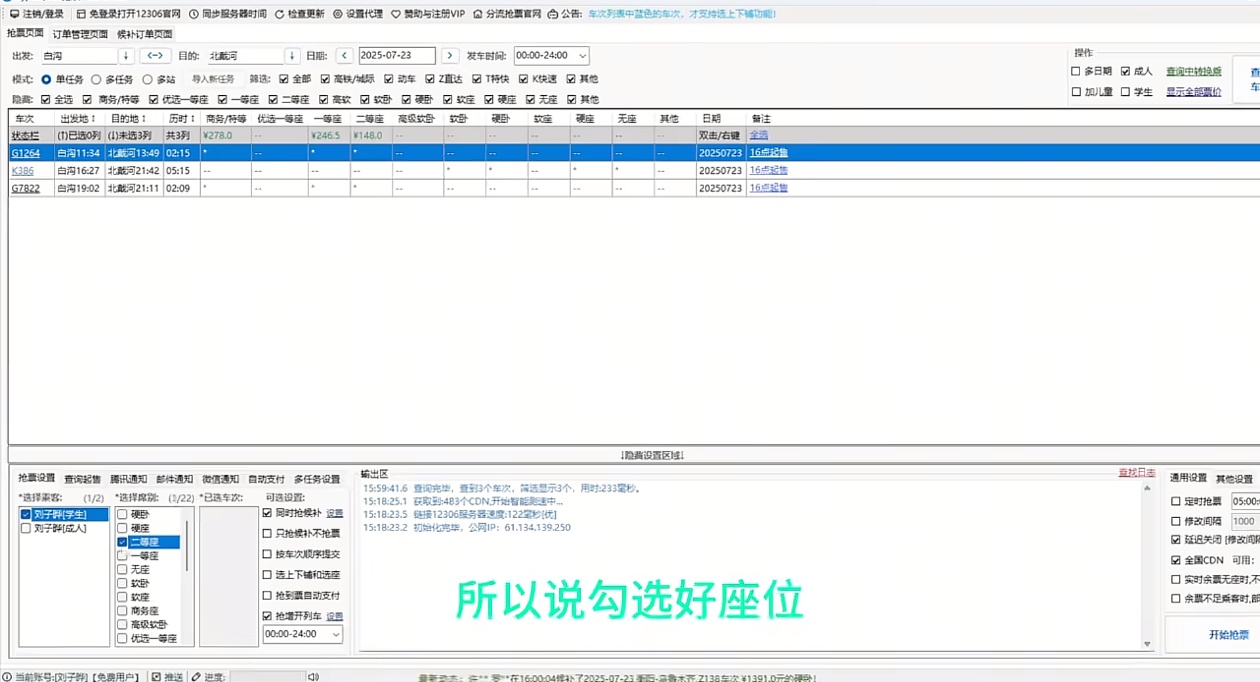Image resolution: width=1260 pixels, height=682 pixels.
Task: Select the 多任务 mode radio button
Action: pos(97,79)
